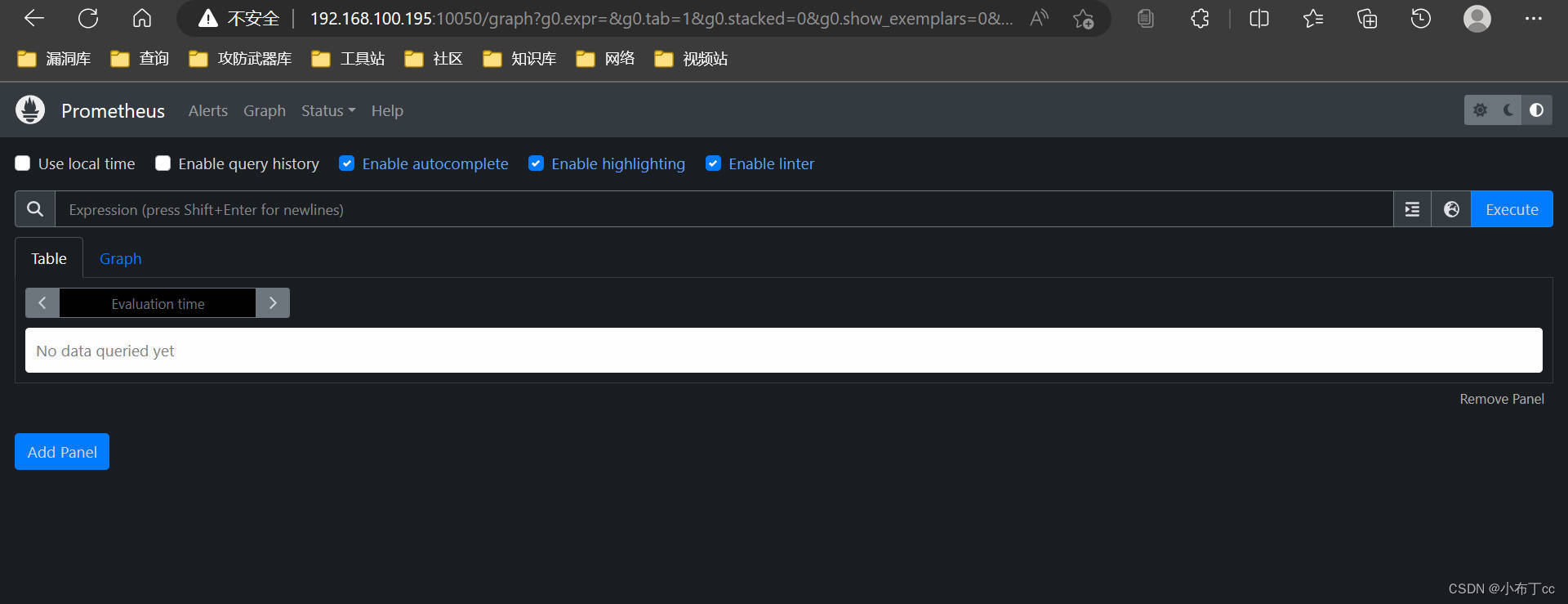Select the Table tab
The width and height of the screenshot is (1568, 604).
[49, 258]
